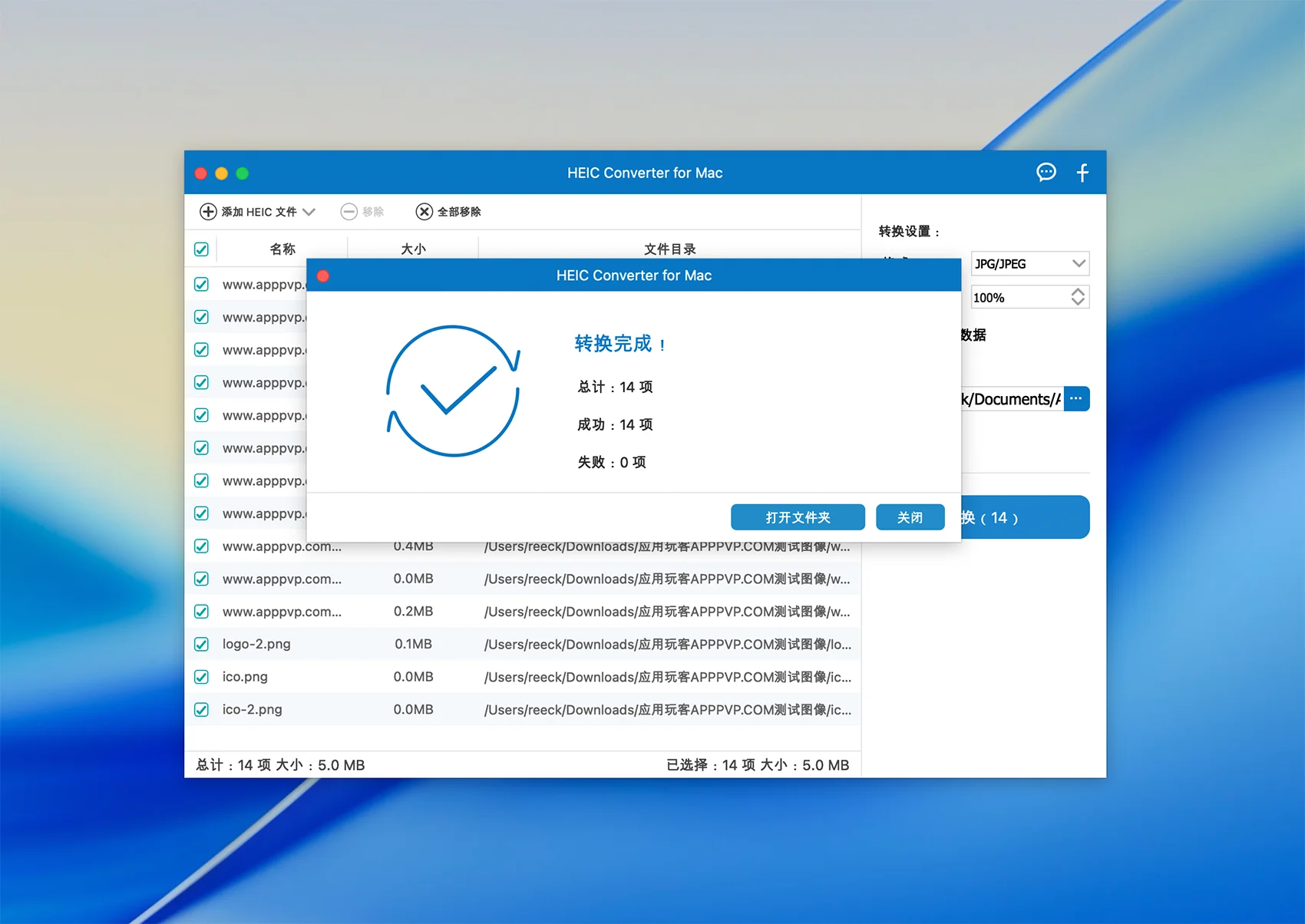The height and width of the screenshot is (924, 1305).
Task: Expand the add HEIC files dropdown arrow
Action: (x=309, y=212)
